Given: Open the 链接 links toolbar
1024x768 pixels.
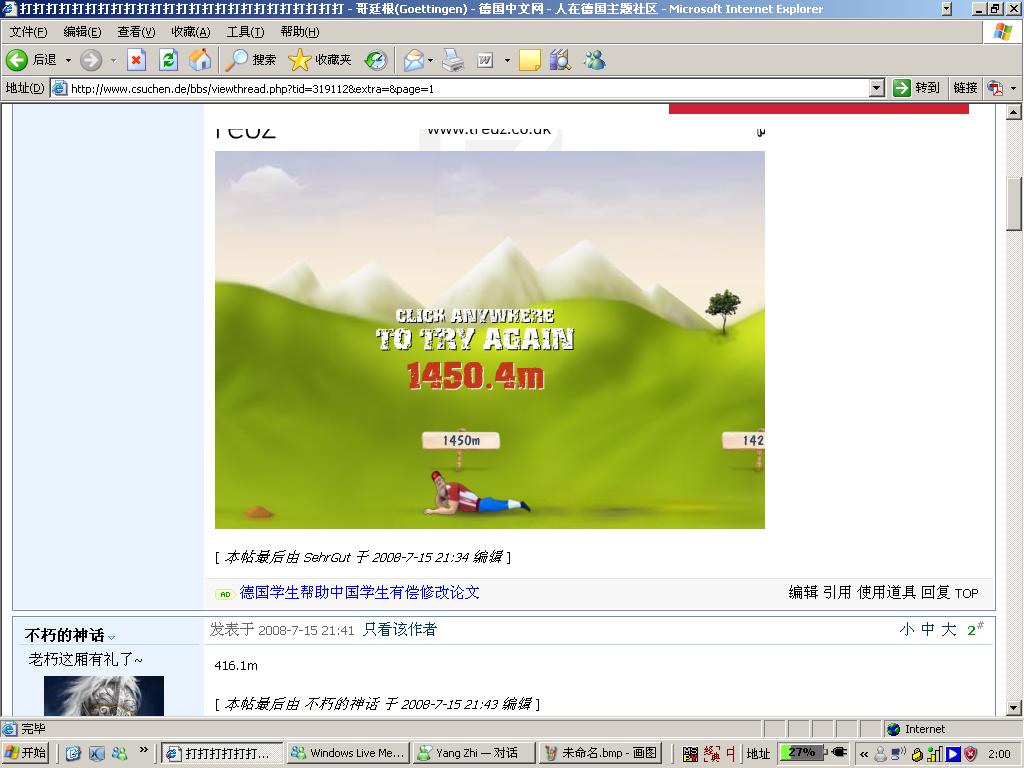Looking at the screenshot, I should point(965,88).
